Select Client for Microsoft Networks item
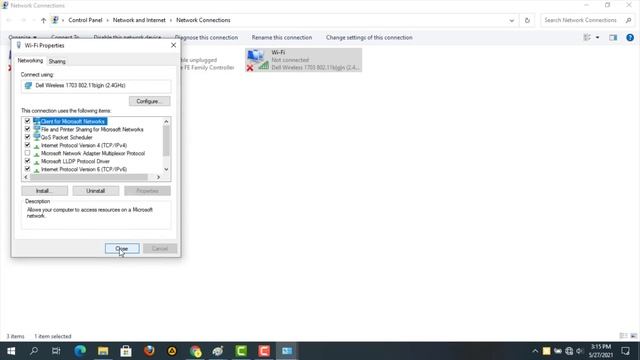The image size is (640, 360). [73, 121]
